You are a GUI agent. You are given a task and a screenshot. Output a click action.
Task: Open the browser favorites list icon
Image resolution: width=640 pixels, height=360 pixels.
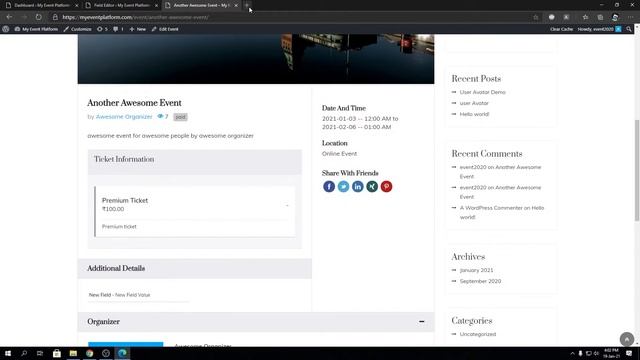tap(585, 17)
